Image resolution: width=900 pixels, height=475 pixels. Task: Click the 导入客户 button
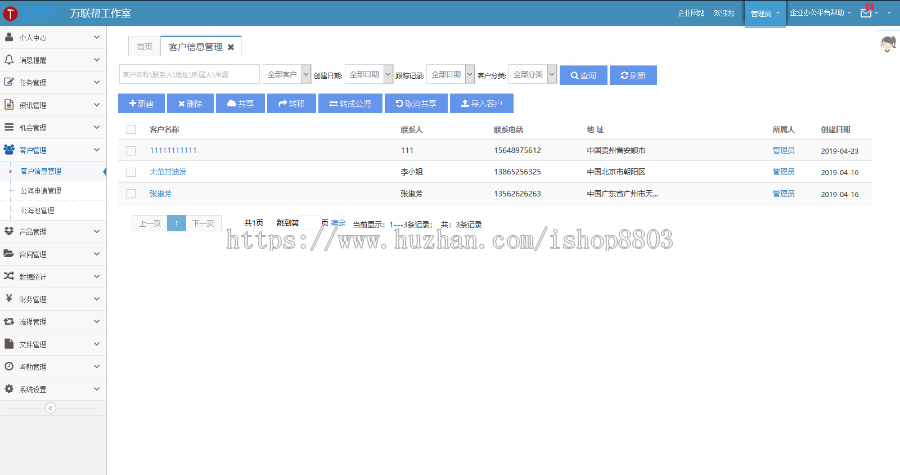pos(482,103)
